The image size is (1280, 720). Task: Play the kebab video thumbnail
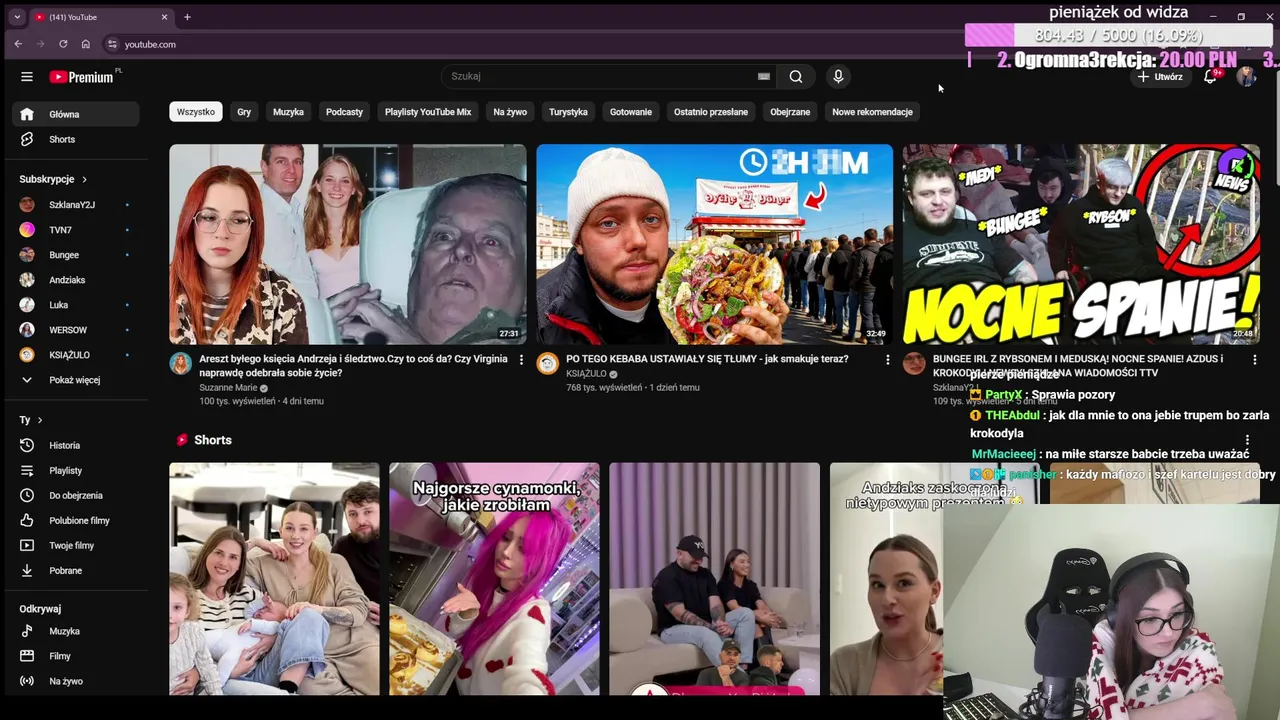[714, 244]
